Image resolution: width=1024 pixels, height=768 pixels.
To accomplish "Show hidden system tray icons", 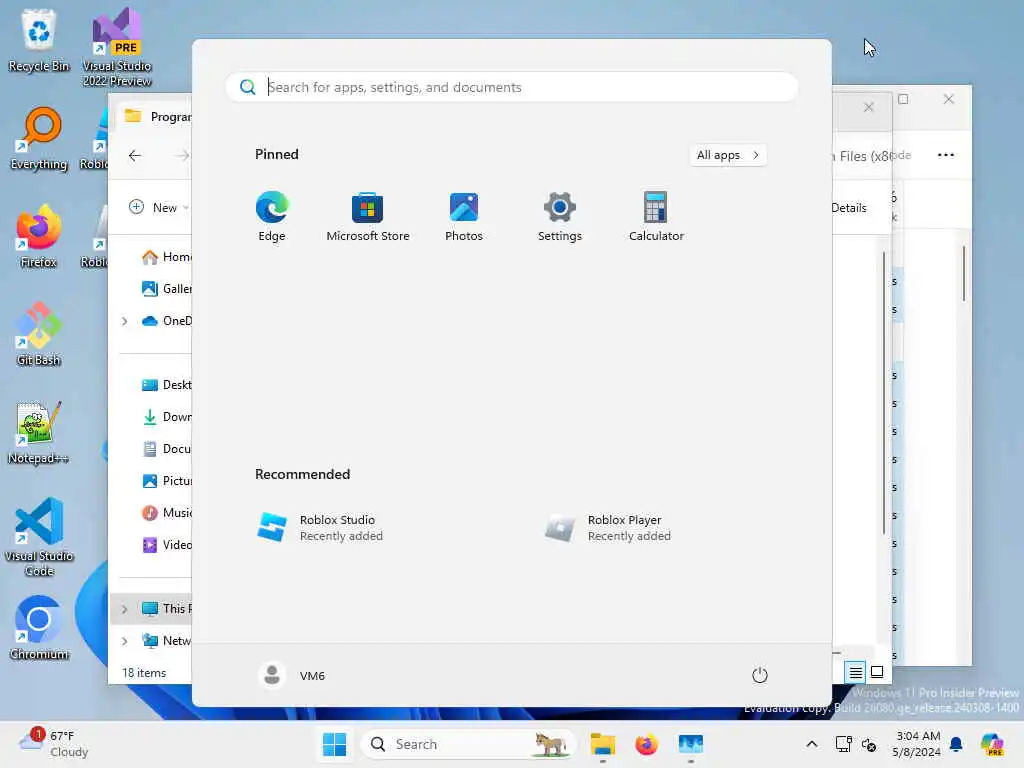I will [811, 744].
